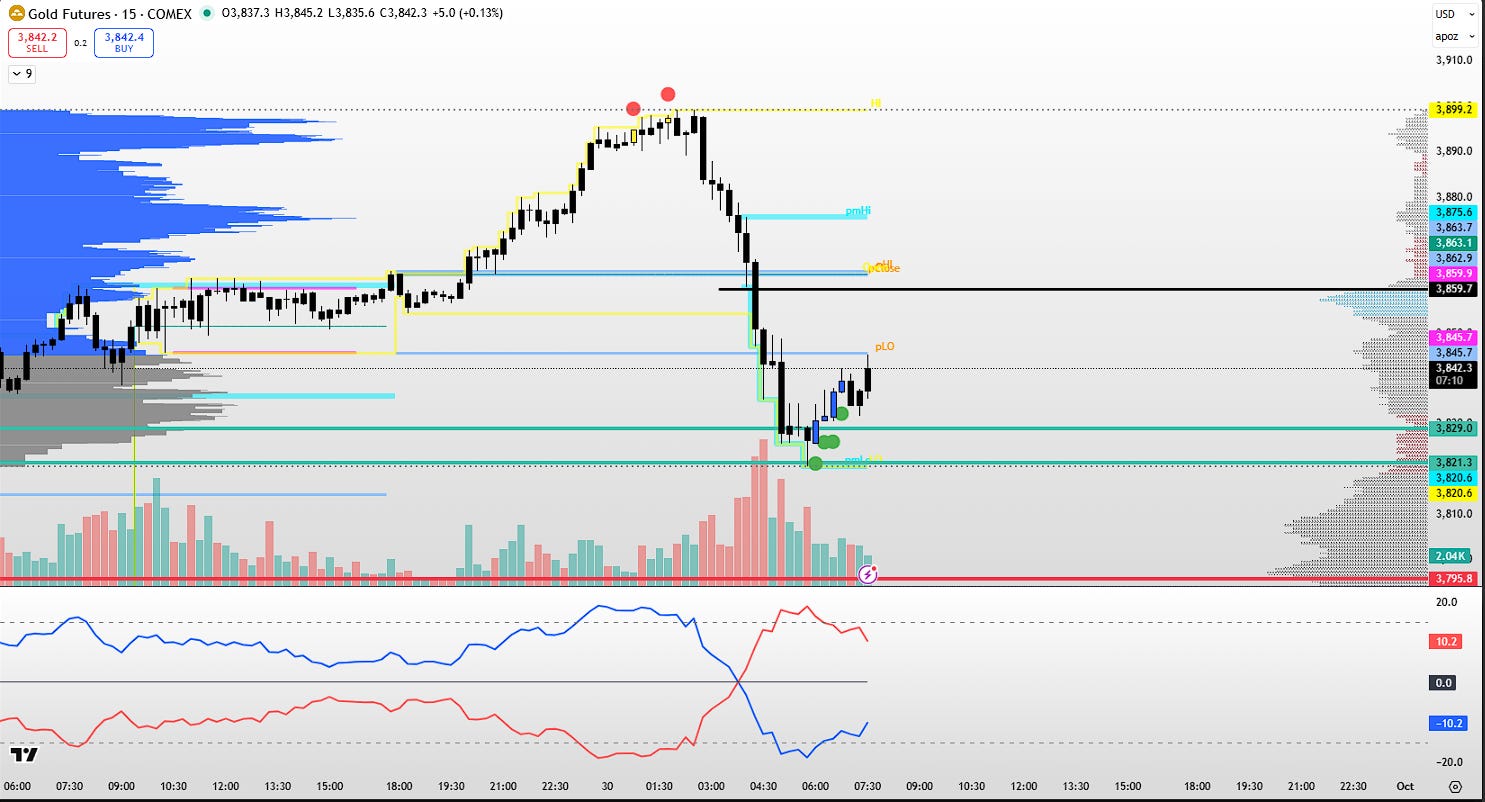Click the cyan 3,875.6 price label
The width and height of the screenshot is (1485, 802).
pyautogui.click(x=1454, y=213)
